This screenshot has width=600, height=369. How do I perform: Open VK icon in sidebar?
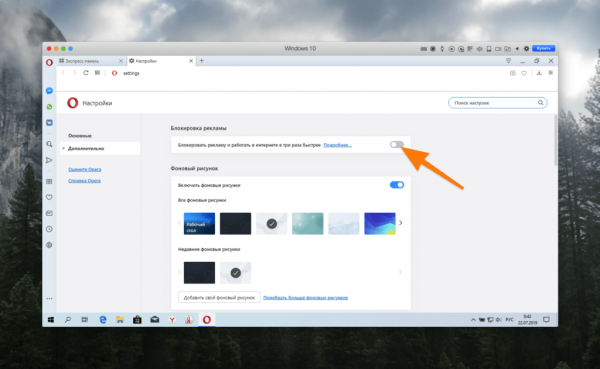[49, 123]
